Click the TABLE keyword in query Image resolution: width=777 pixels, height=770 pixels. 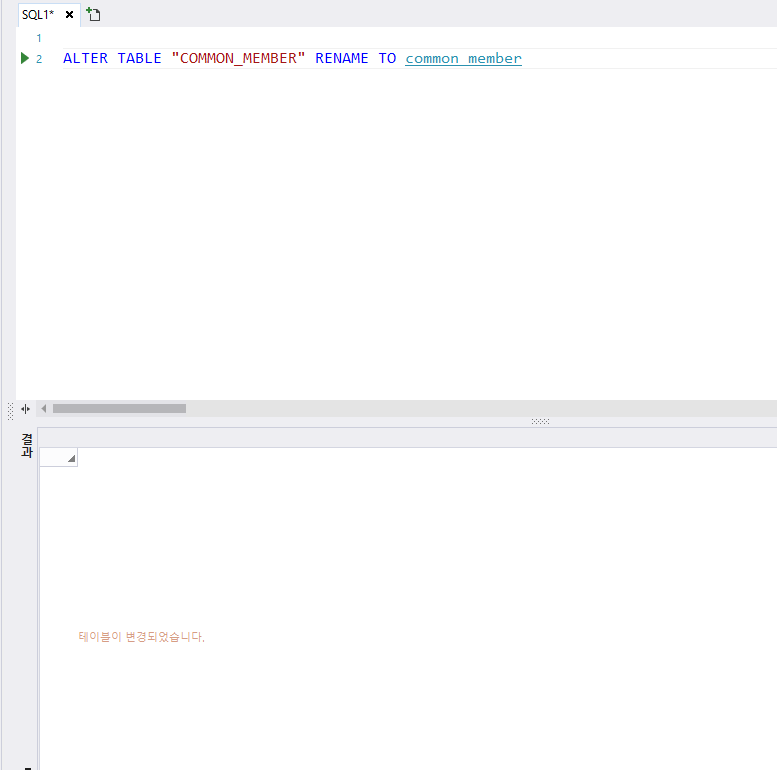[x=139, y=58]
